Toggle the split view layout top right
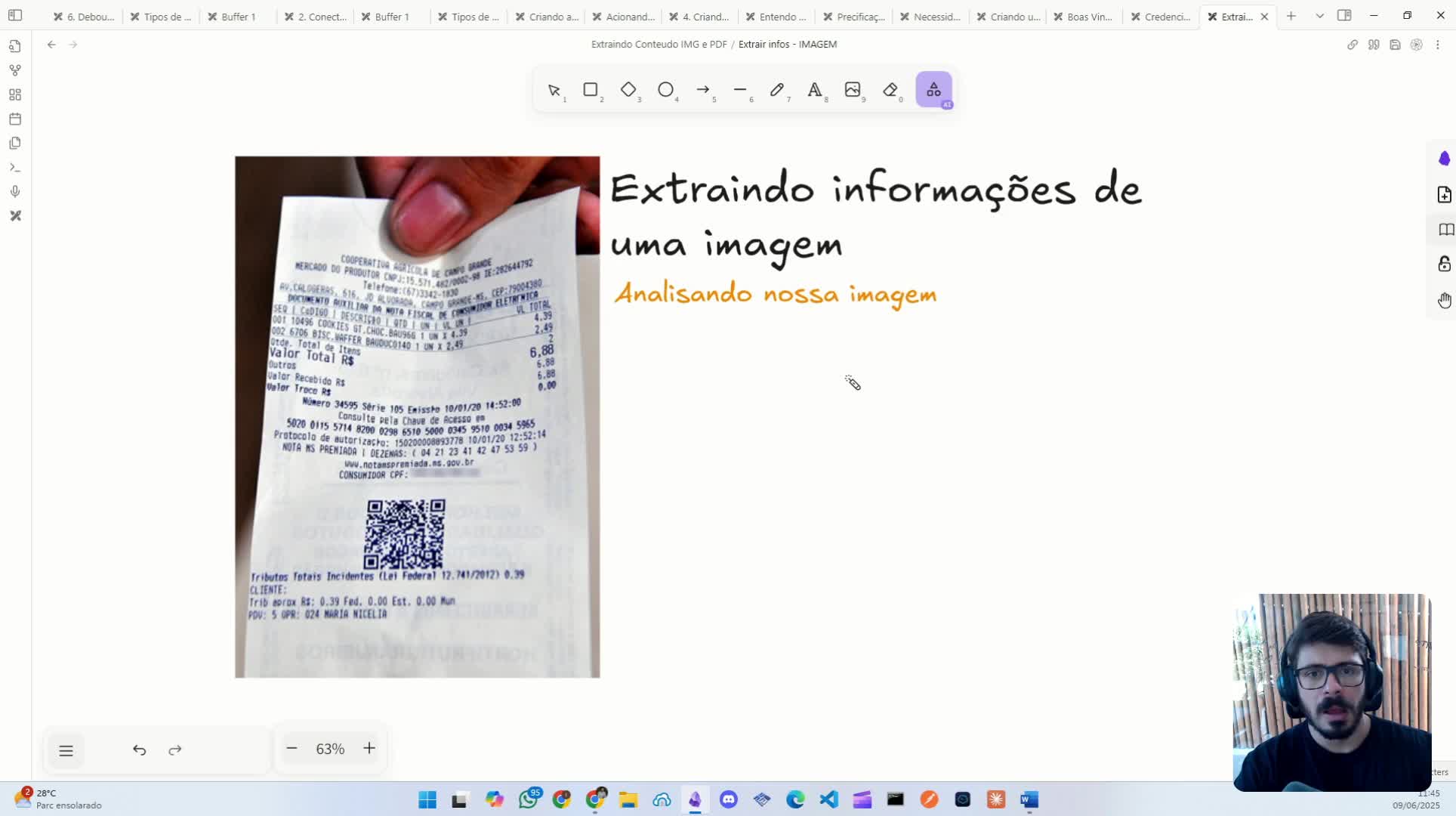The height and width of the screenshot is (816, 1456). pyautogui.click(x=1345, y=15)
